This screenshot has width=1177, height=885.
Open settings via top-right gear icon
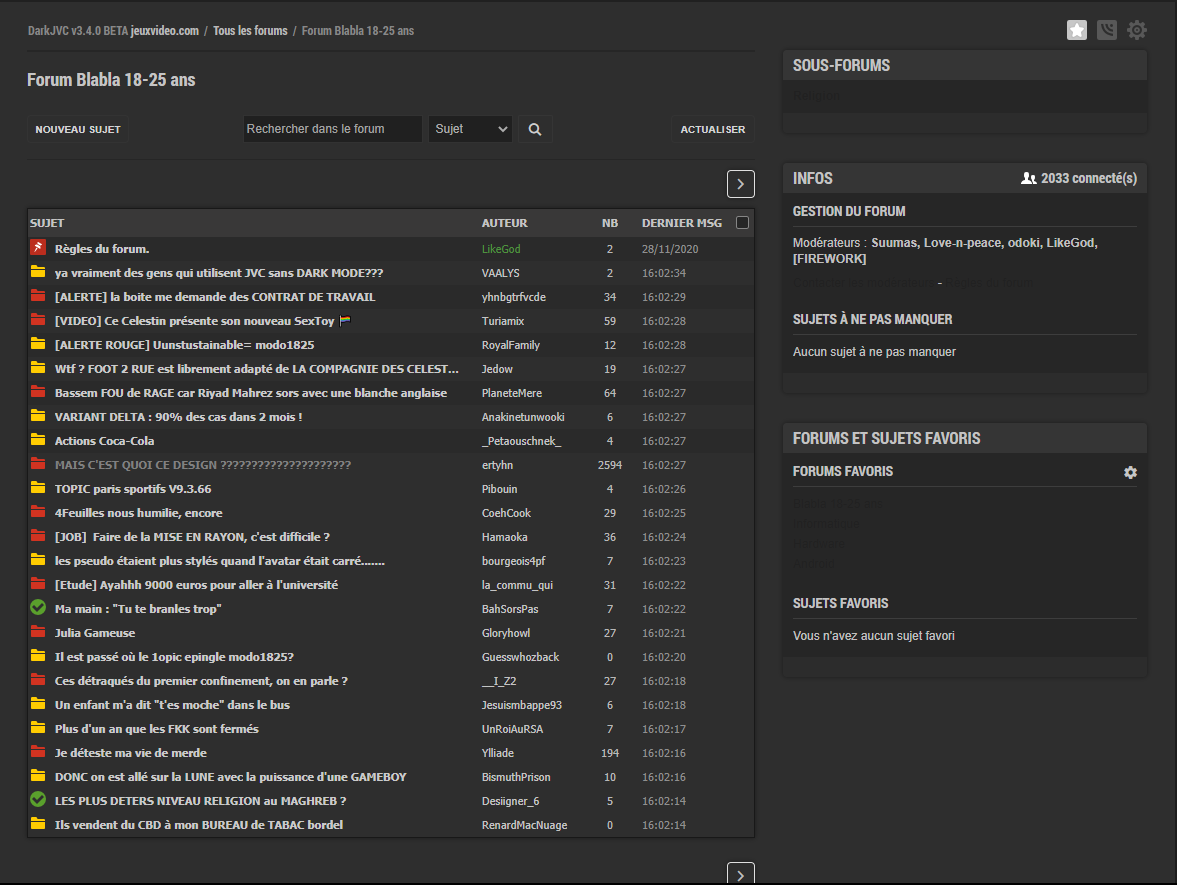click(x=1137, y=30)
